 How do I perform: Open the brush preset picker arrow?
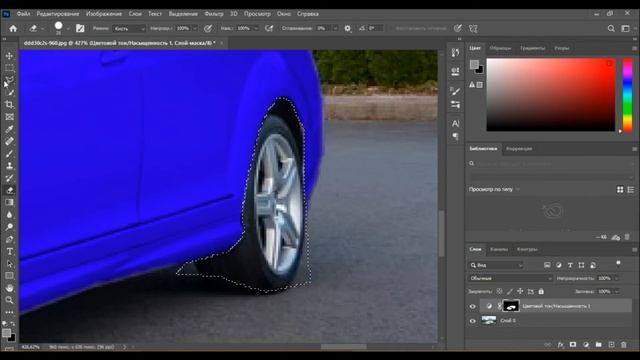coord(68,29)
